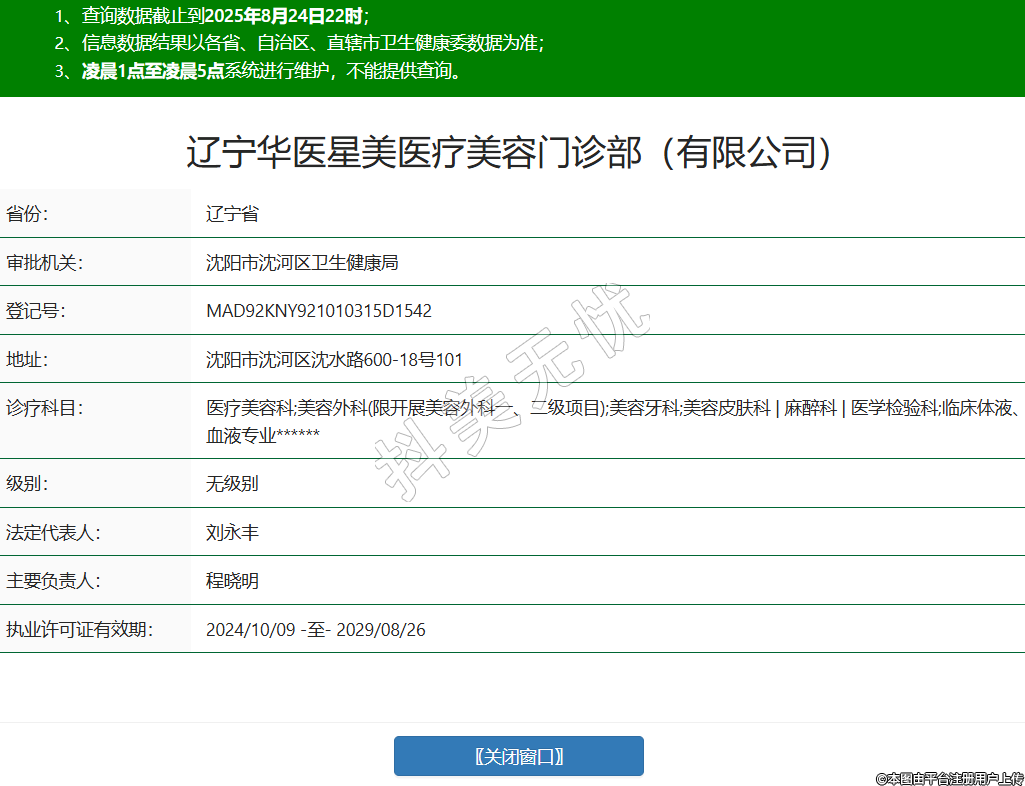The image size is (1025, 786).
Task: Select the 无级别 level value
Action: (232, 484)
